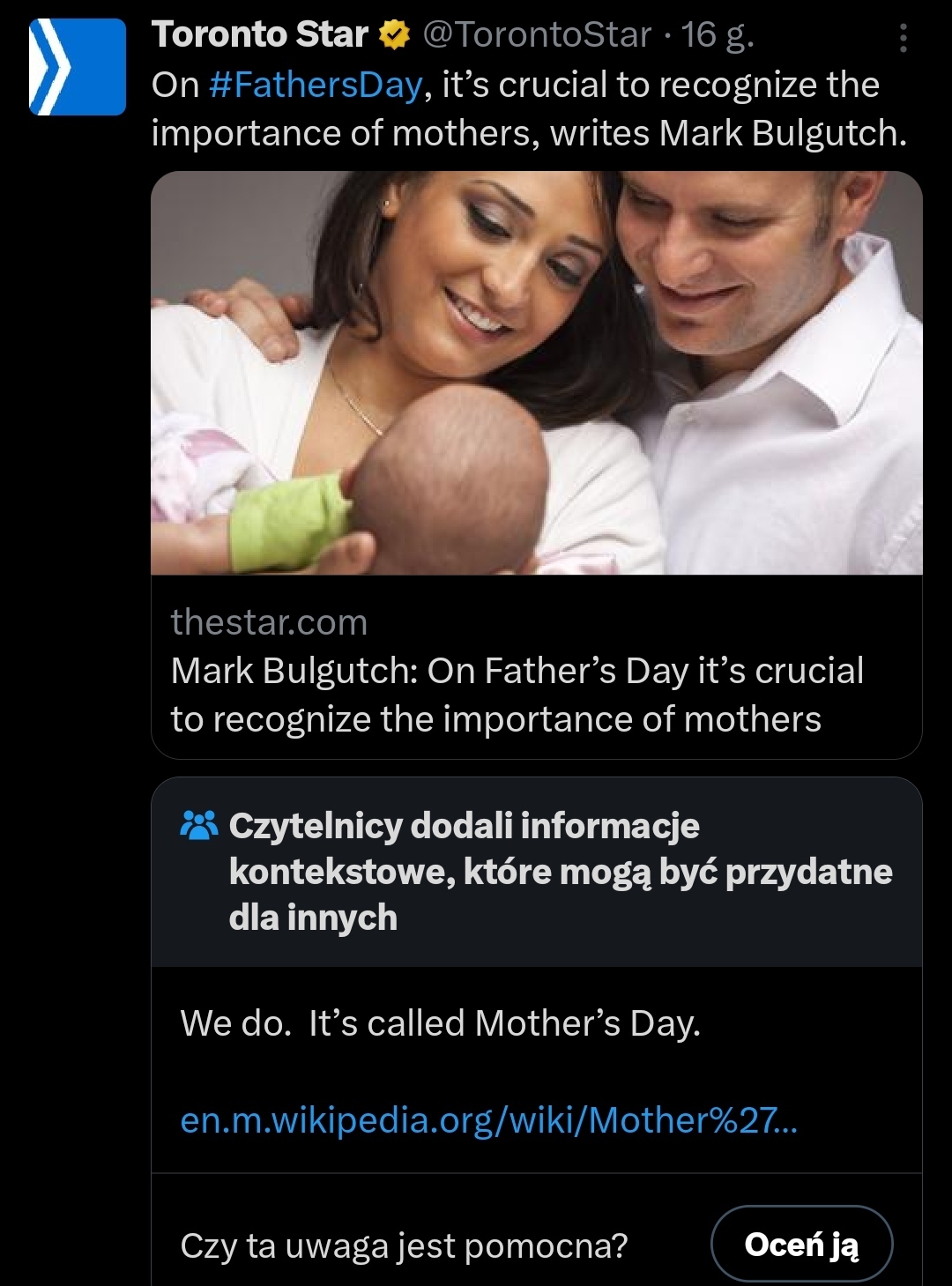Click the community notes people icon
The height and width of the screenshot is (1286, 952).
click(x=198, y=825)
